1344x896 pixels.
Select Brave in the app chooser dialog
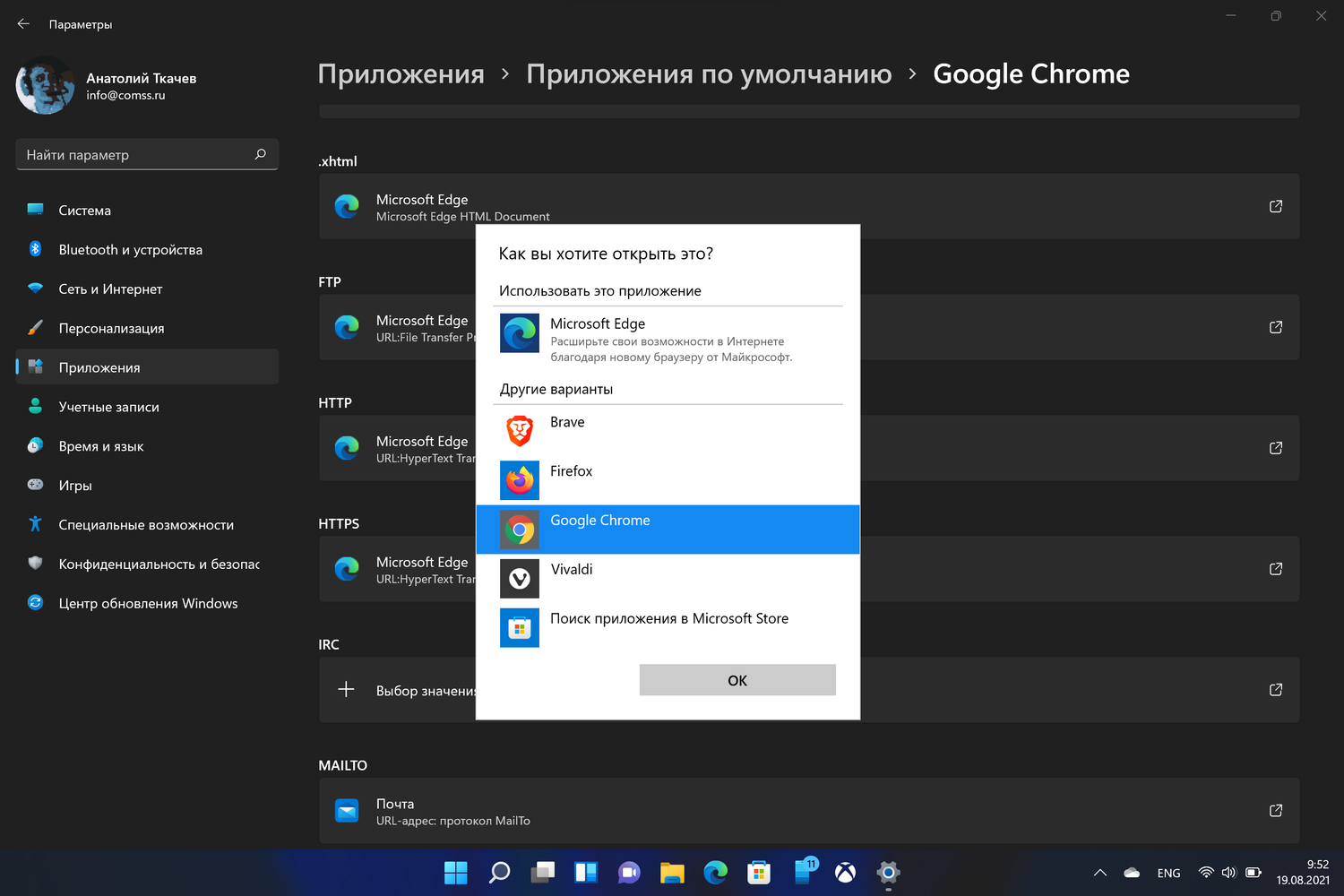coord(668,431)
